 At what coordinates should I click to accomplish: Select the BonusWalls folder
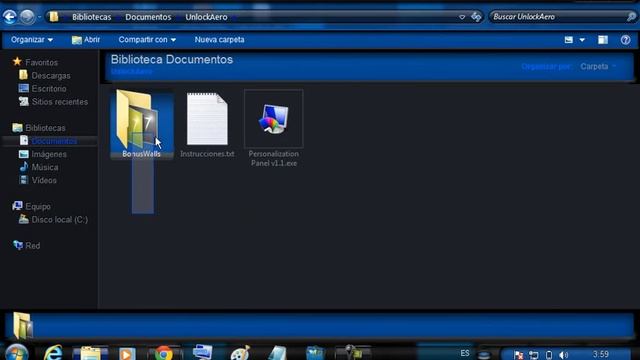pos(141,124)
